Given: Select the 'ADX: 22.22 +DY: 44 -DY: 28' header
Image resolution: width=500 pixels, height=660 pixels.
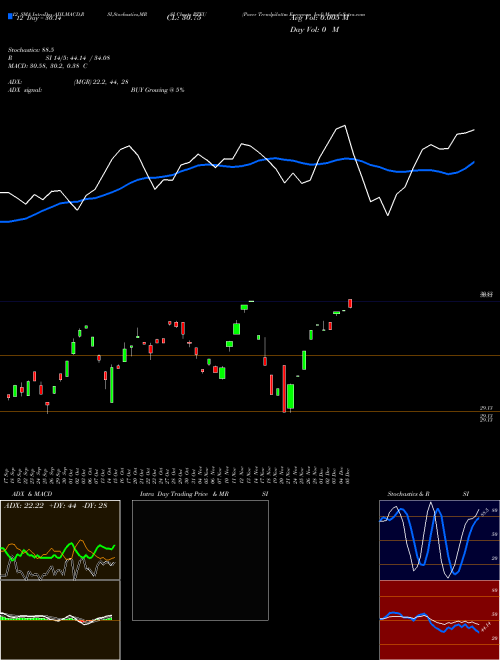Looking at the screenshot, I should pos(56,506).
